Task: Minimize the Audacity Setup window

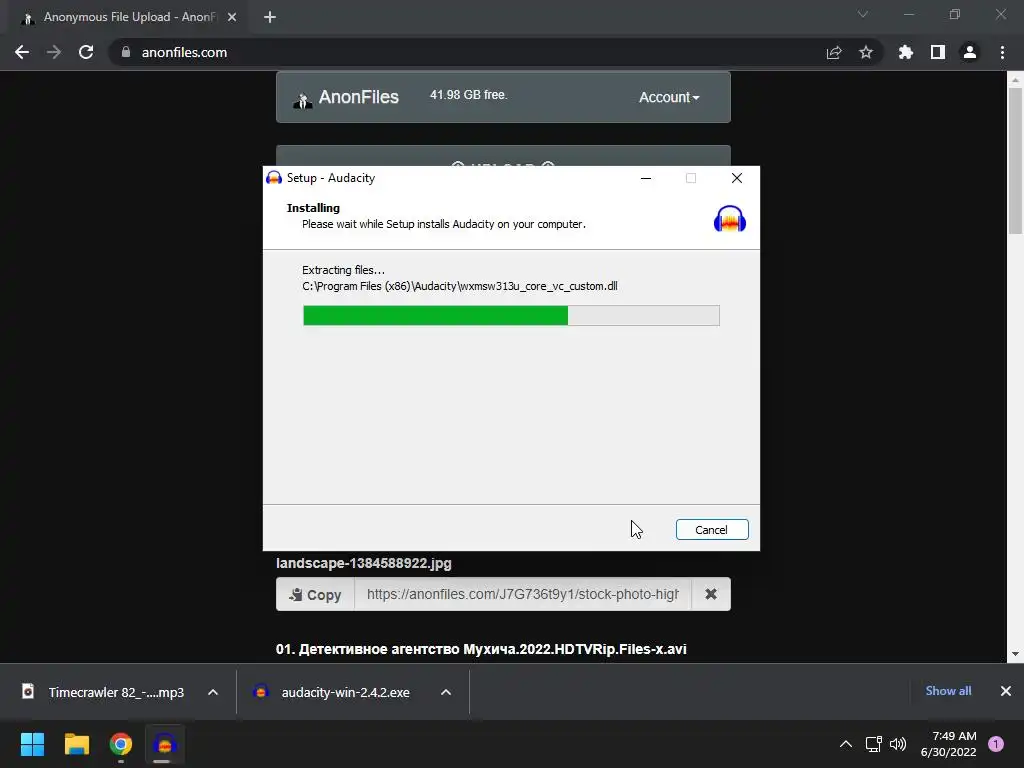Action: click(646, 178)
